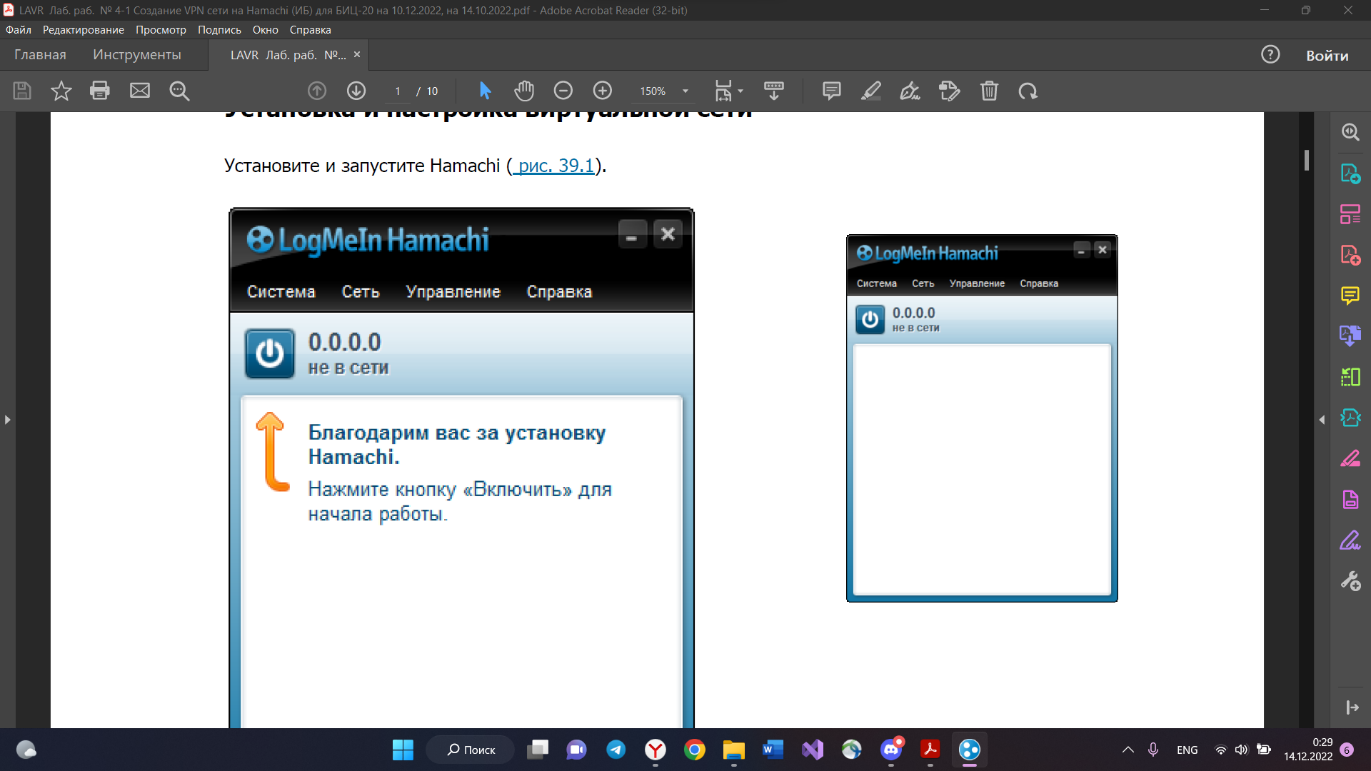Image resolution: width=1371 pixels, height=771 pixels.
Task: Open the Comment tool in right sidebar
Action: click(x=1350, y=295)
